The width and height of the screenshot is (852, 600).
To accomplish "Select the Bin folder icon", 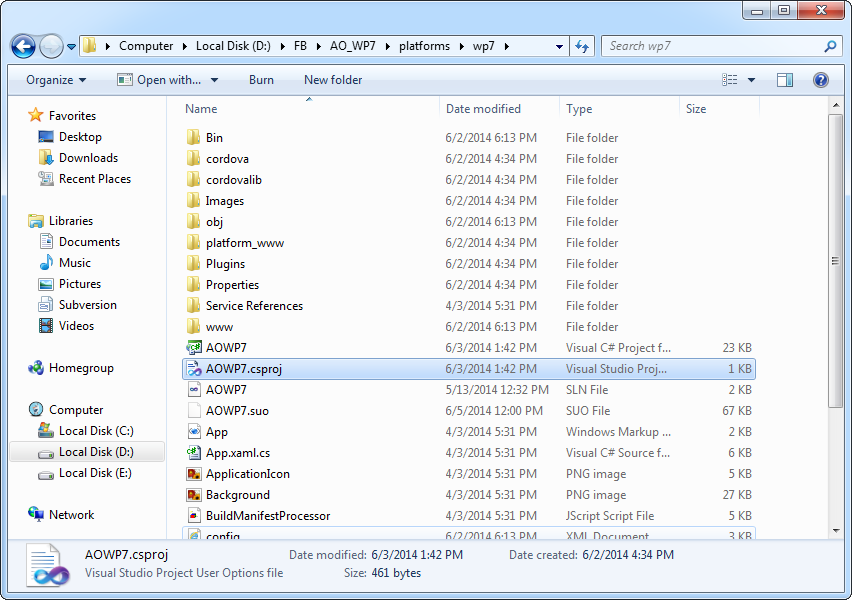I will click(193, 138).
